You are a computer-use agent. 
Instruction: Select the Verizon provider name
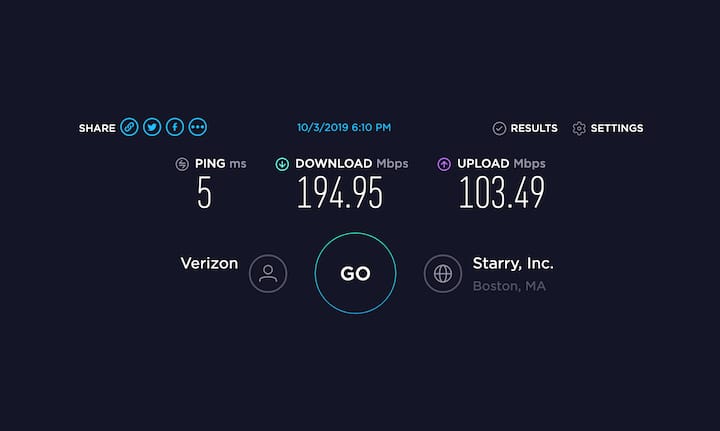[x=209, y=263]
